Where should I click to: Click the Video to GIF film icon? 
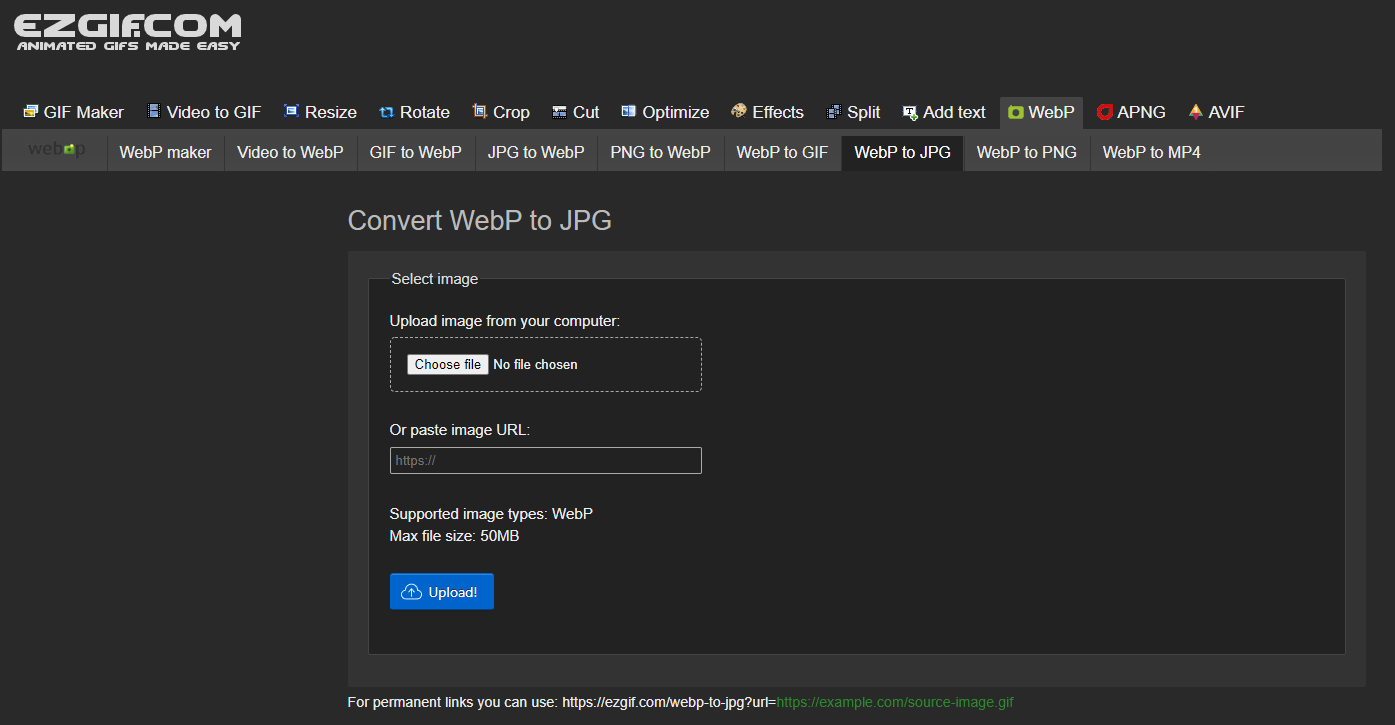(154, 111)
